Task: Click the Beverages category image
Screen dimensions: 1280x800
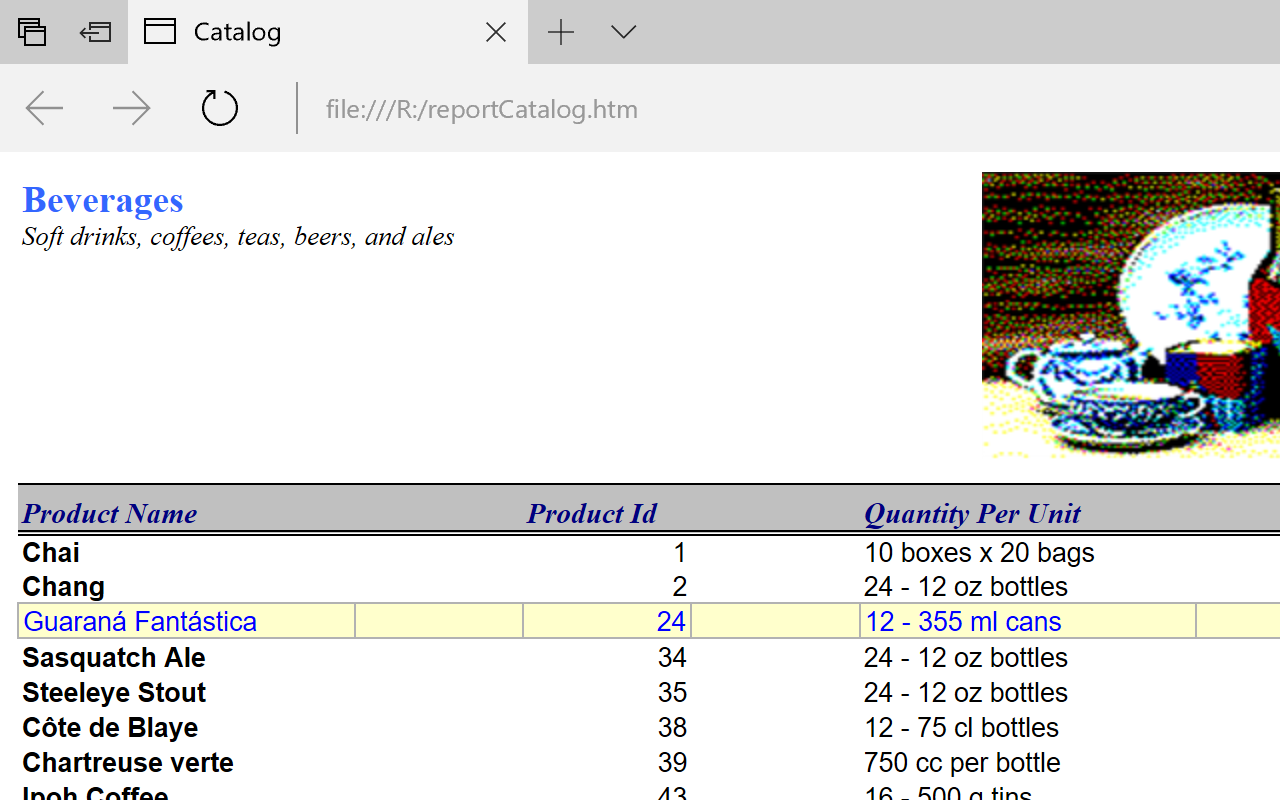Action: click(x=1130, y=315)
